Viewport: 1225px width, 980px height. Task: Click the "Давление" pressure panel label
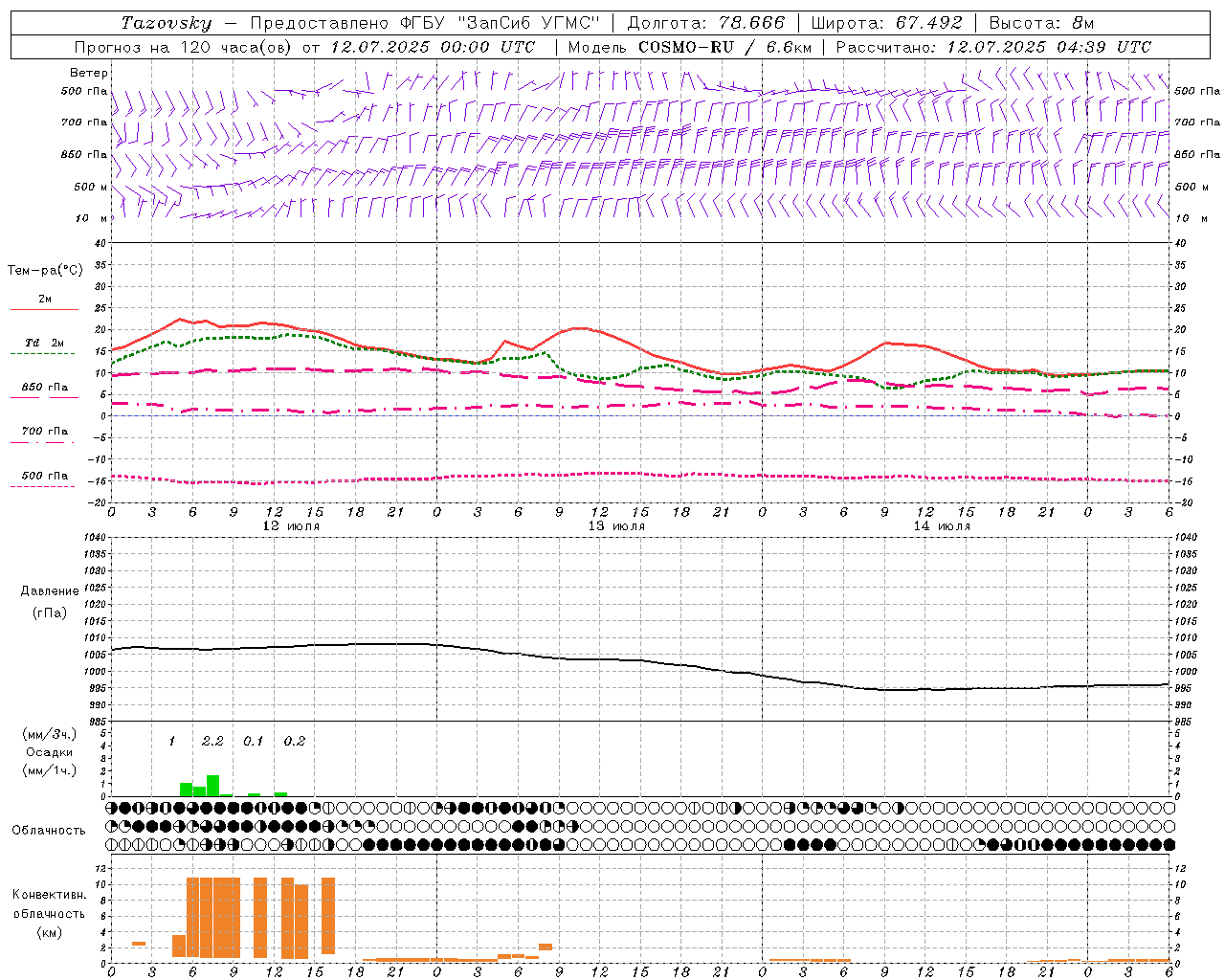50,591
